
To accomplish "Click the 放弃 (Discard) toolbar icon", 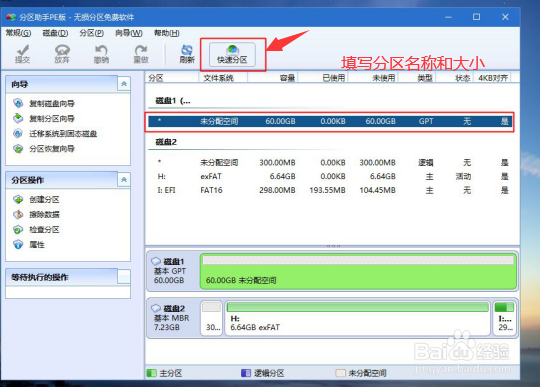I will pyautogui.click(x=62, y=54).
